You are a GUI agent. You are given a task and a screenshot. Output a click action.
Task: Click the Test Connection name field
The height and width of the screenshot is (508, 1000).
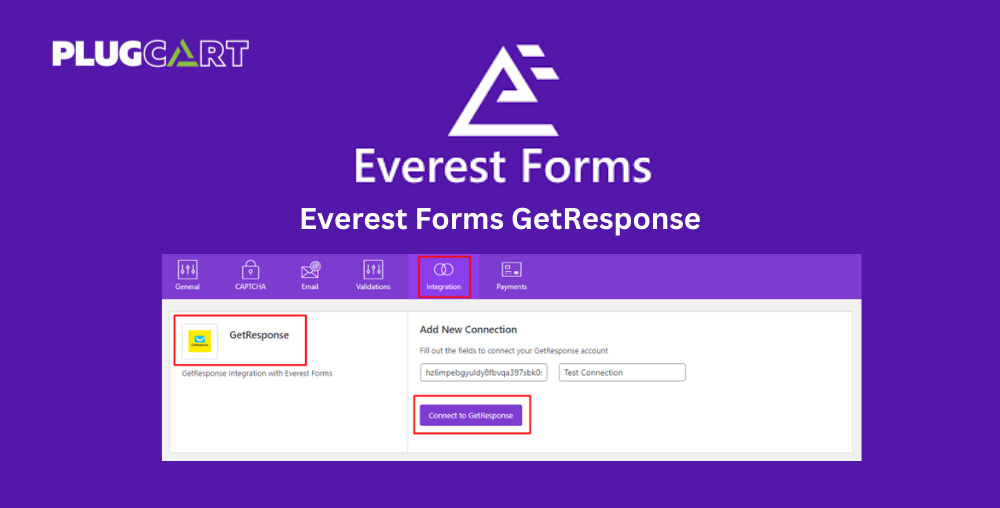(622, 372)
